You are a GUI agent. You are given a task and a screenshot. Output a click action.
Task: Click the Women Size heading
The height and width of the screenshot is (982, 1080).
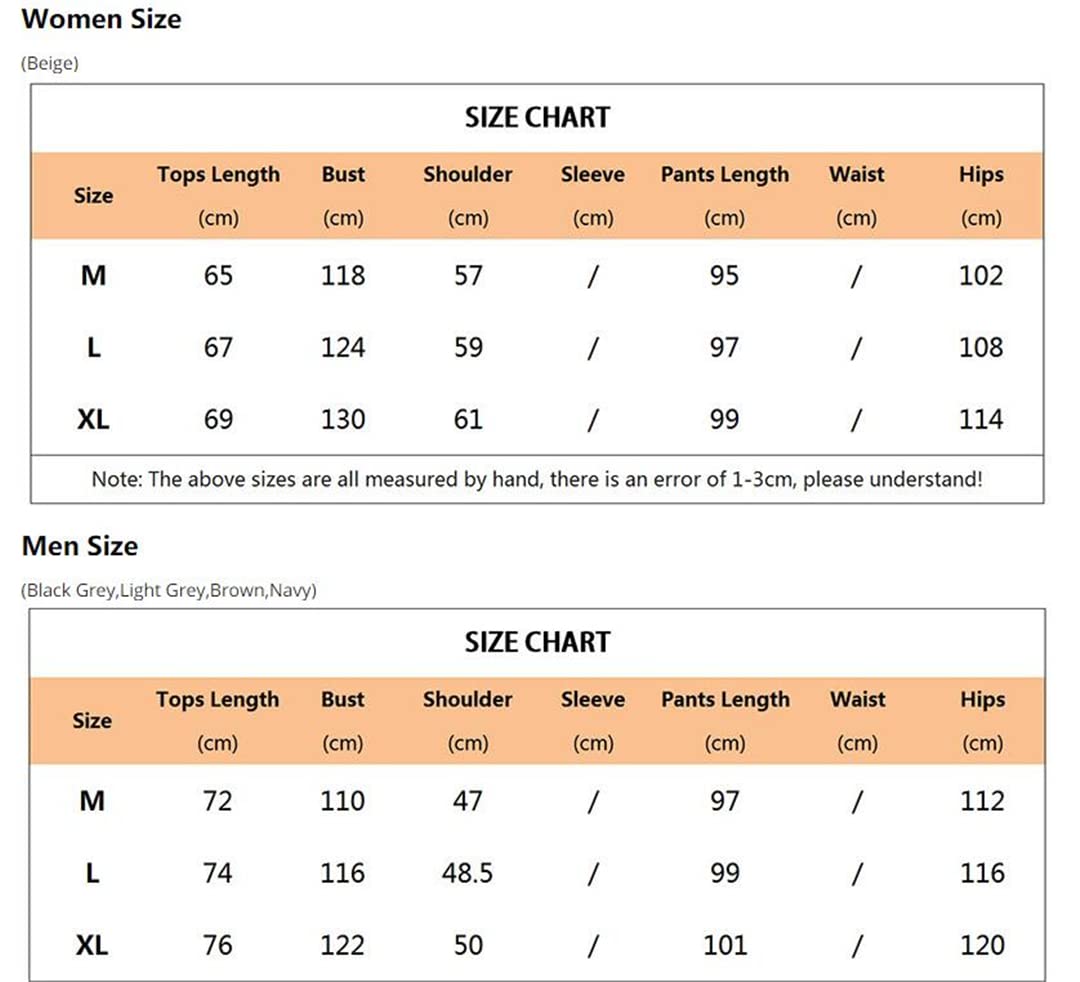pyautogui.click(x=101, y=19)
